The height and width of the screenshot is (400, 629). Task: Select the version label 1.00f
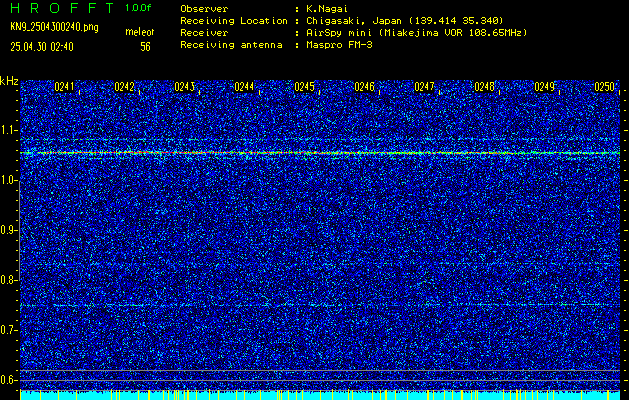click(x=138, y=8)
